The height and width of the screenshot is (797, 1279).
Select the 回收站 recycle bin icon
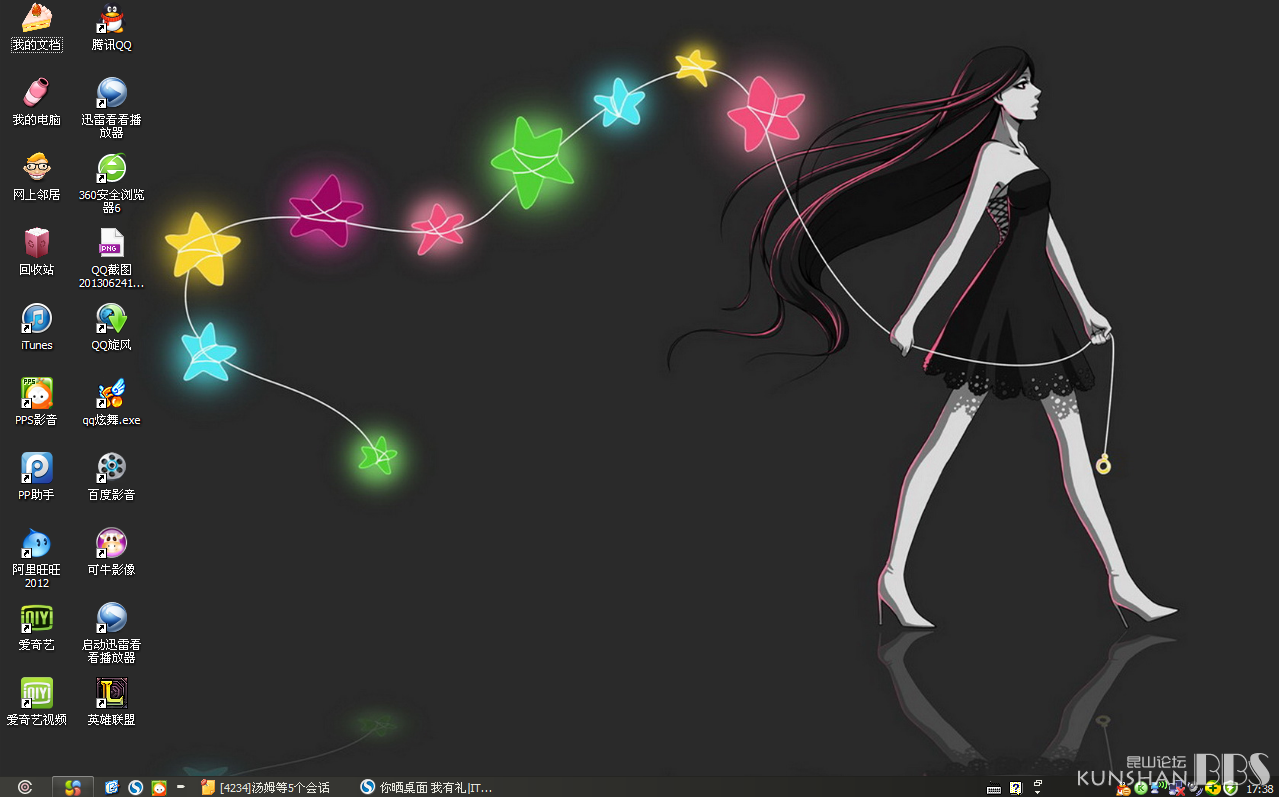pyautogui.click(x=37, y=252)
